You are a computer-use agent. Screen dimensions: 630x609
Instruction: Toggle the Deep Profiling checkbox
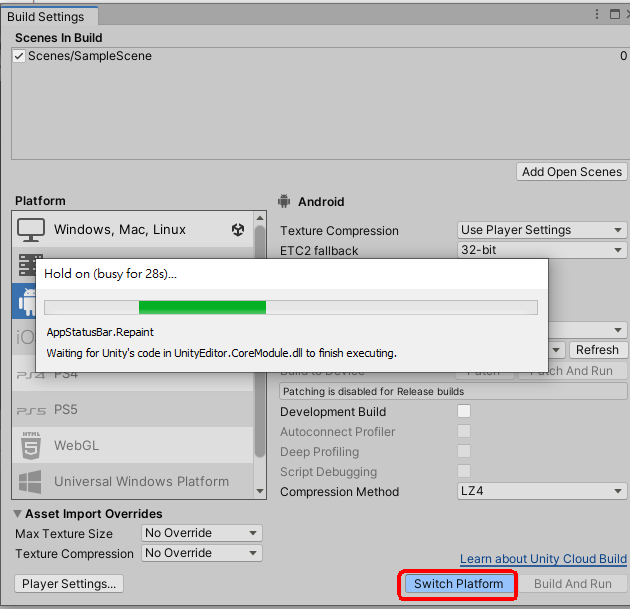click(464, 451)
